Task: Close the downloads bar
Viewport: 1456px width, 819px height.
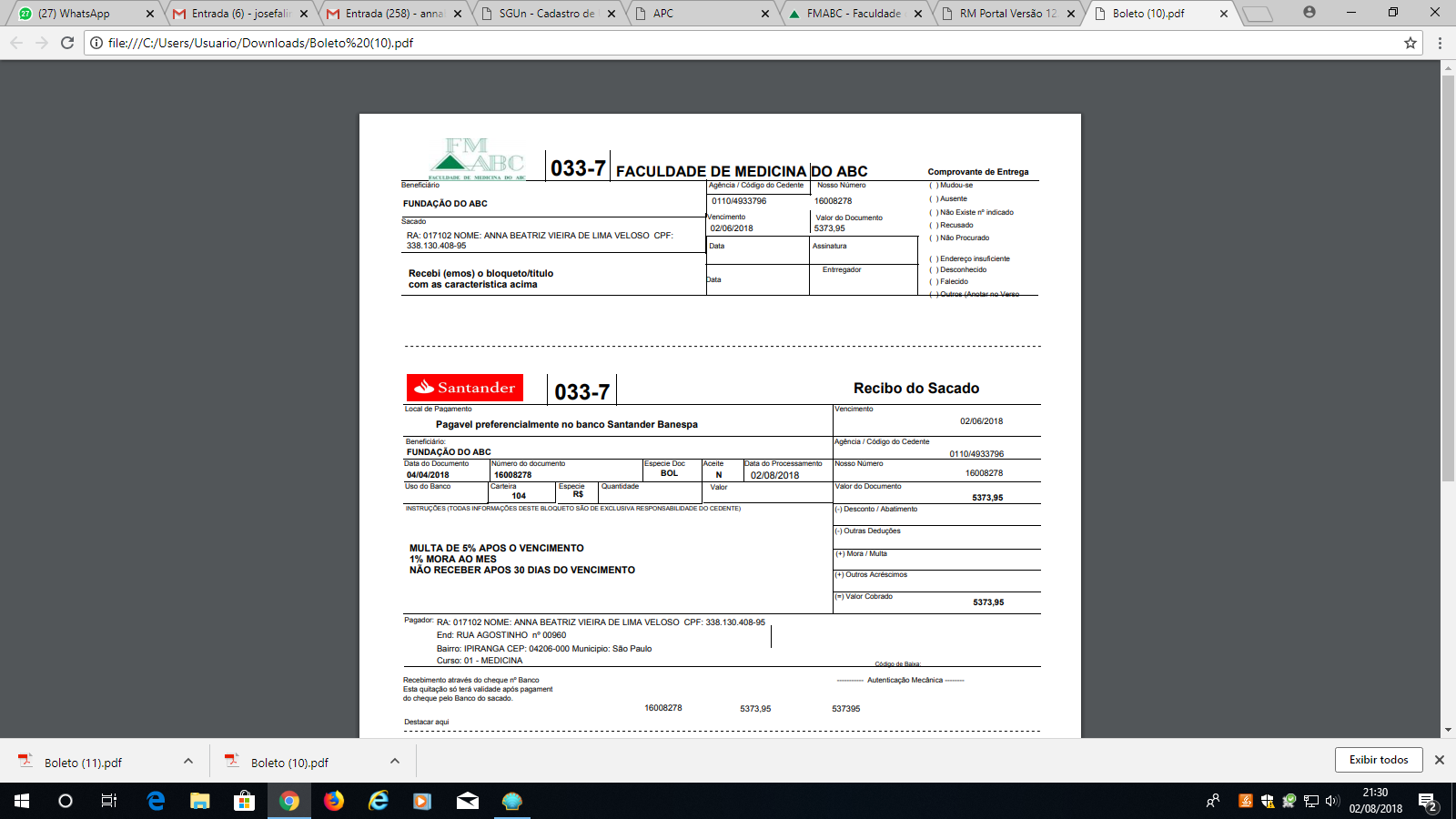Action: pos(1439,760)
